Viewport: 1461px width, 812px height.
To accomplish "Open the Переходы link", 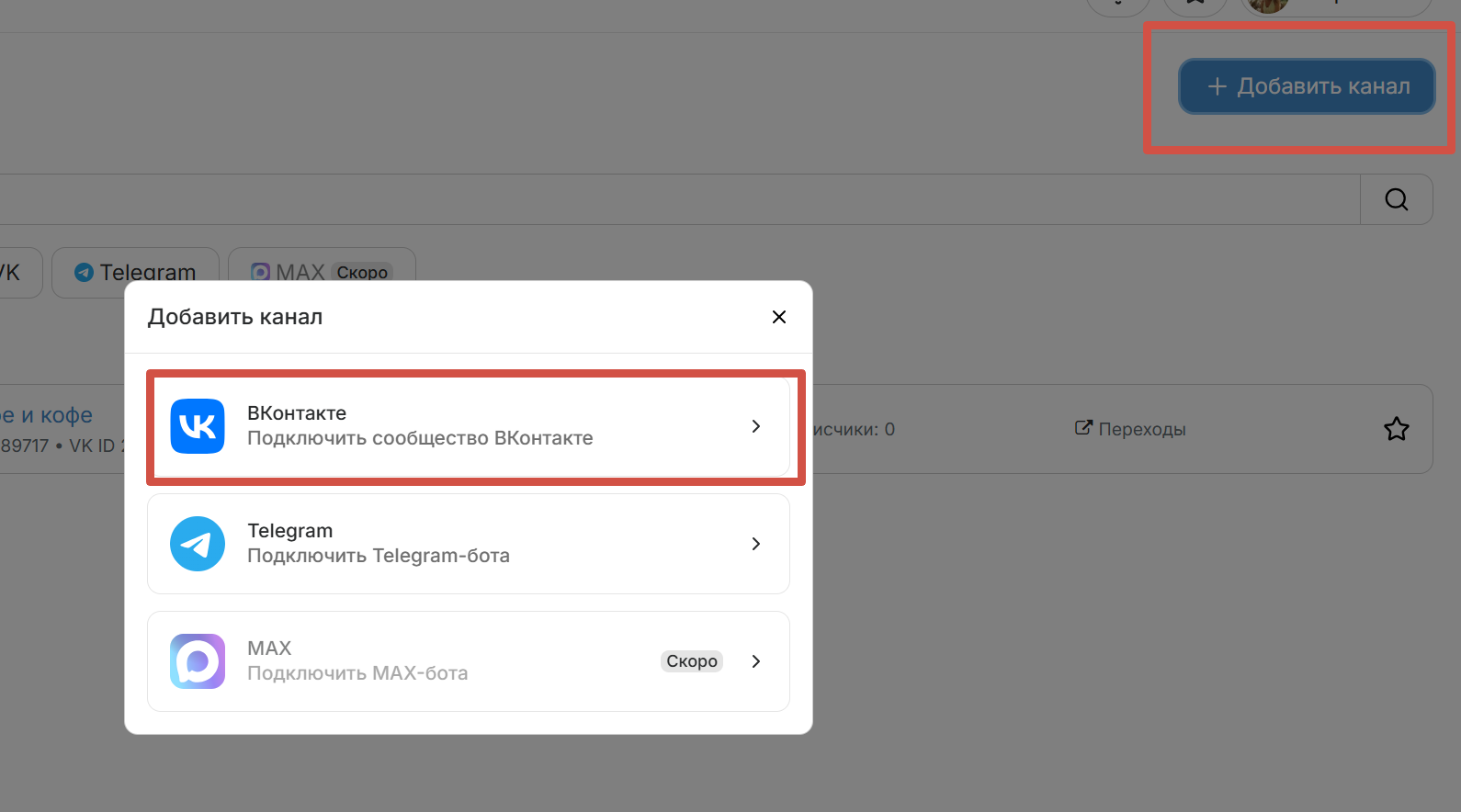I will (1141, 429).
